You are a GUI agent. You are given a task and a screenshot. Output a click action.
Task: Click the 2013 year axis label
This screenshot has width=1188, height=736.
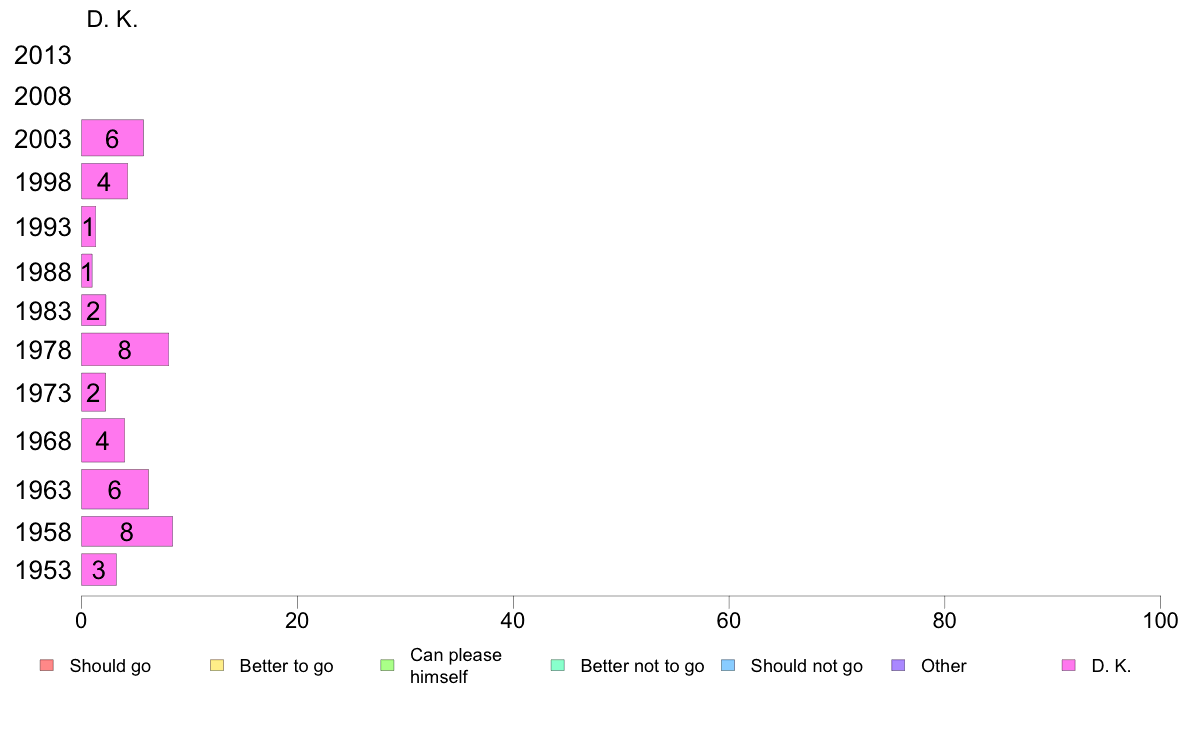42,55
